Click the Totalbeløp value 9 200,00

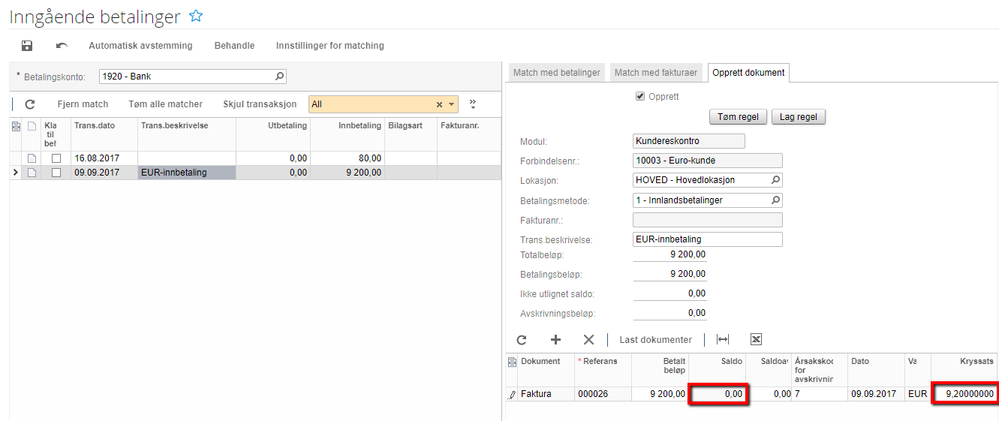pyautogui.click(x=670, y=255)
